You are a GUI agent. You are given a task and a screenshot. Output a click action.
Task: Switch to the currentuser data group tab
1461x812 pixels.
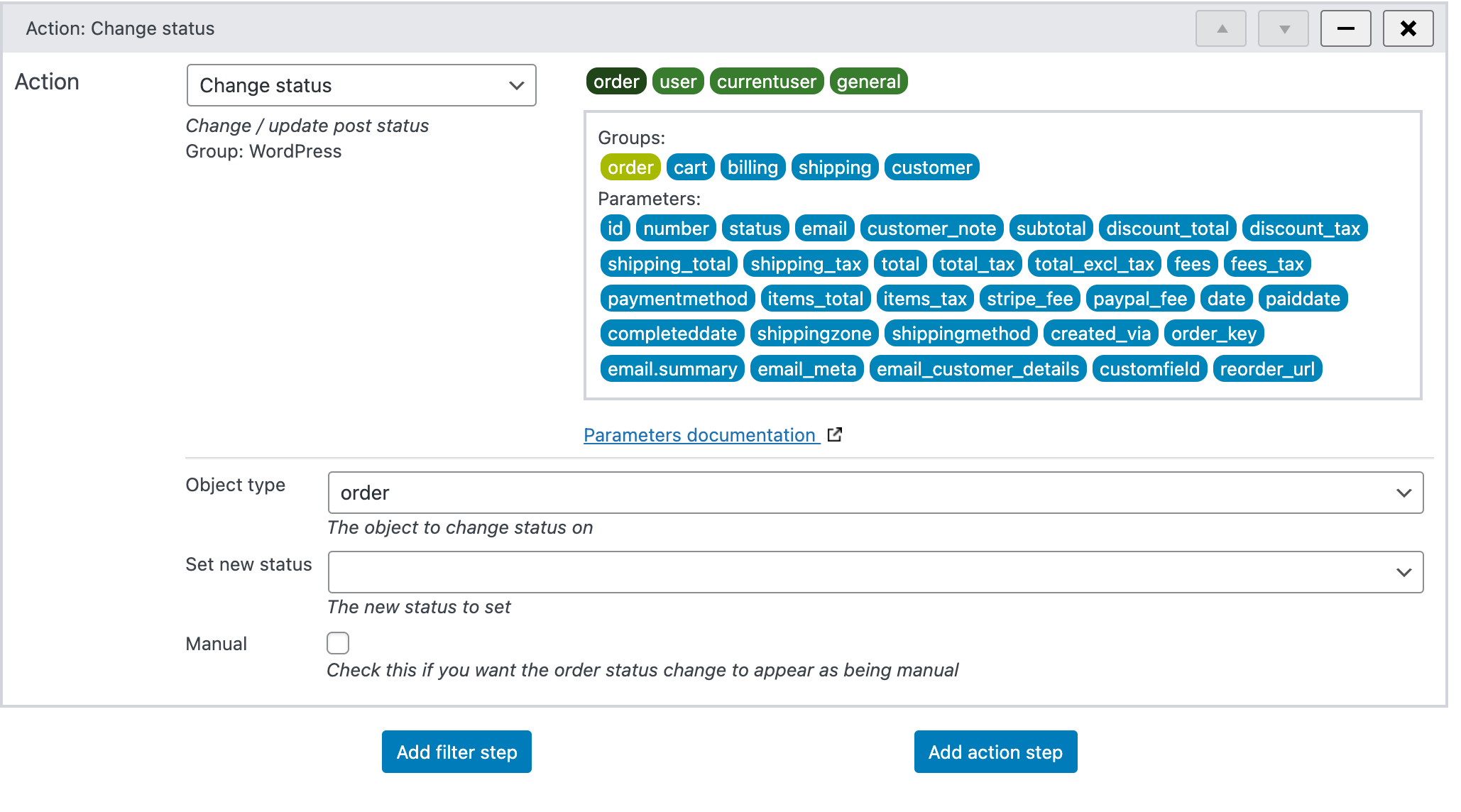(766, 81)
